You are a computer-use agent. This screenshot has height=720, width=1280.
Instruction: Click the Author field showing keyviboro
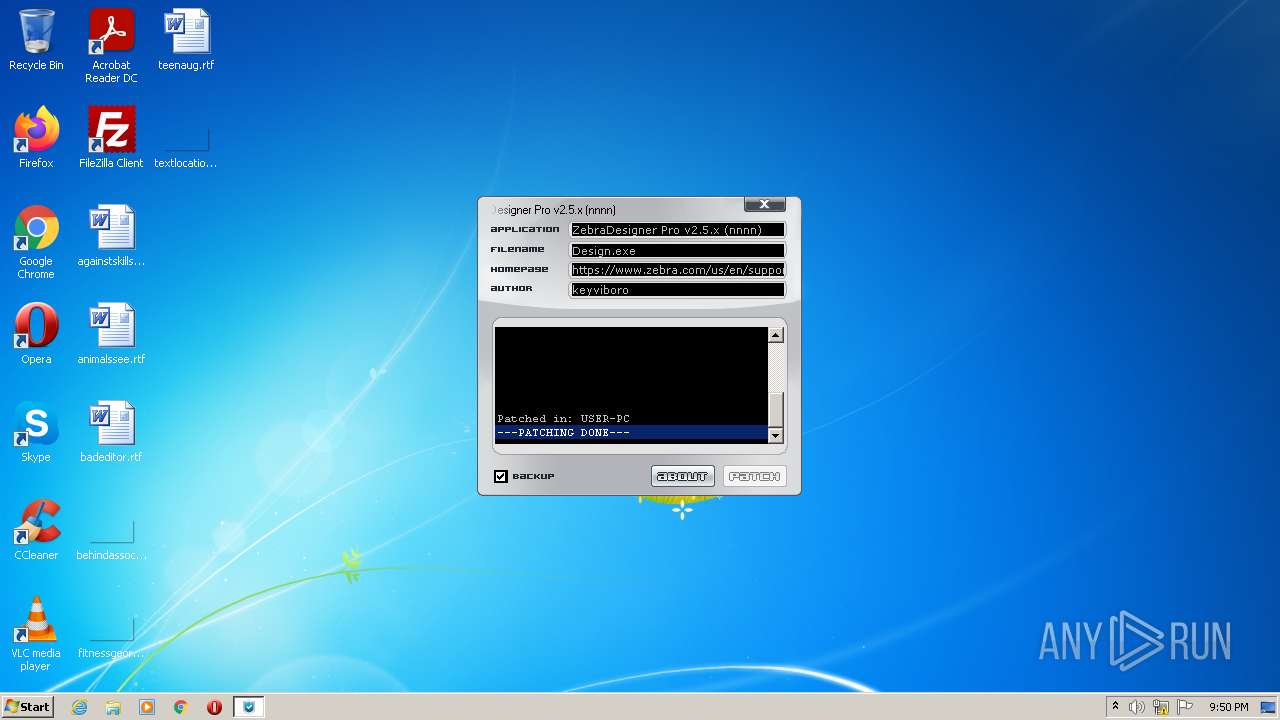tap(677, 290)
